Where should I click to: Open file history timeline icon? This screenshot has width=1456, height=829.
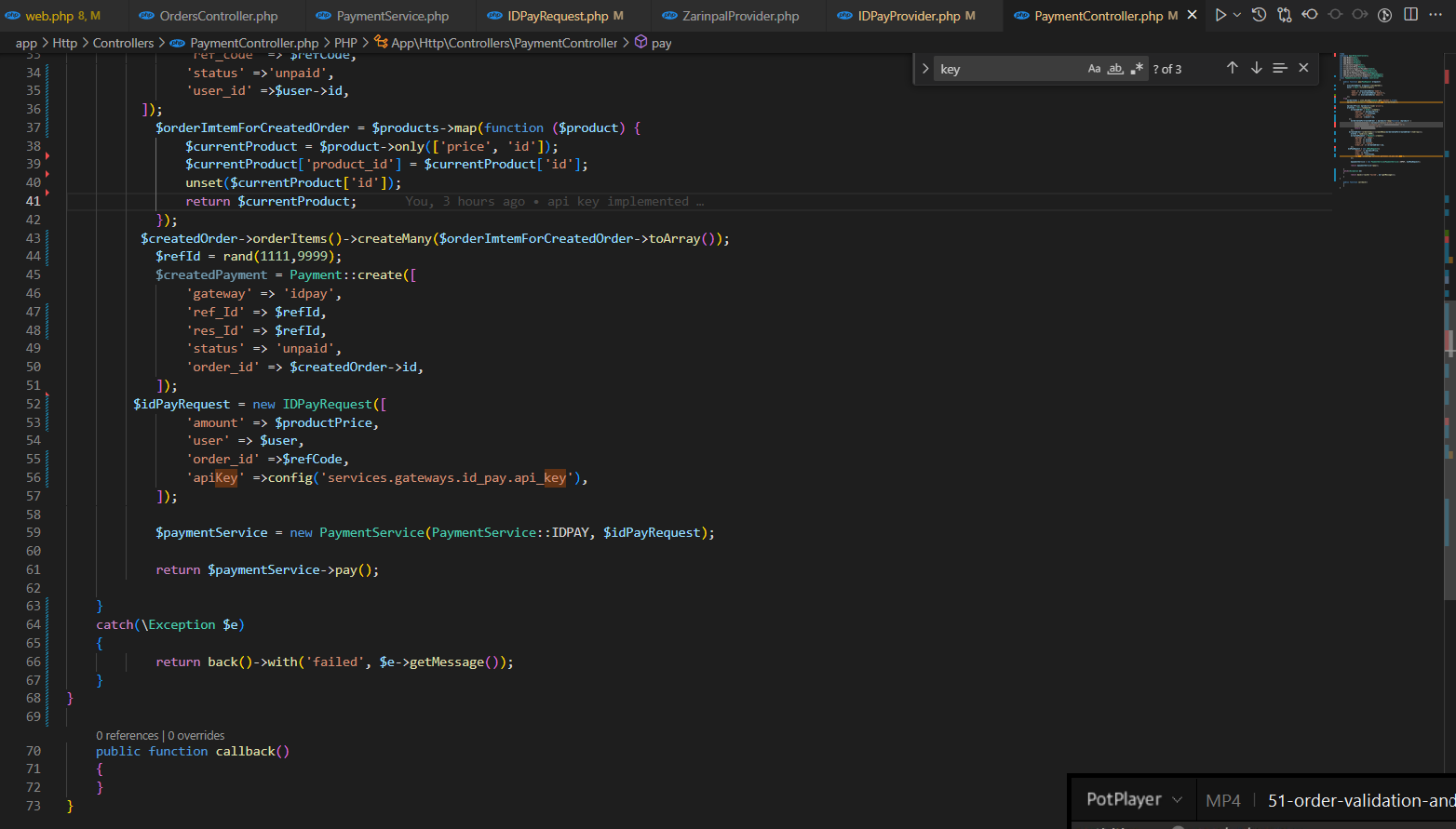[x=1259, y=15]
